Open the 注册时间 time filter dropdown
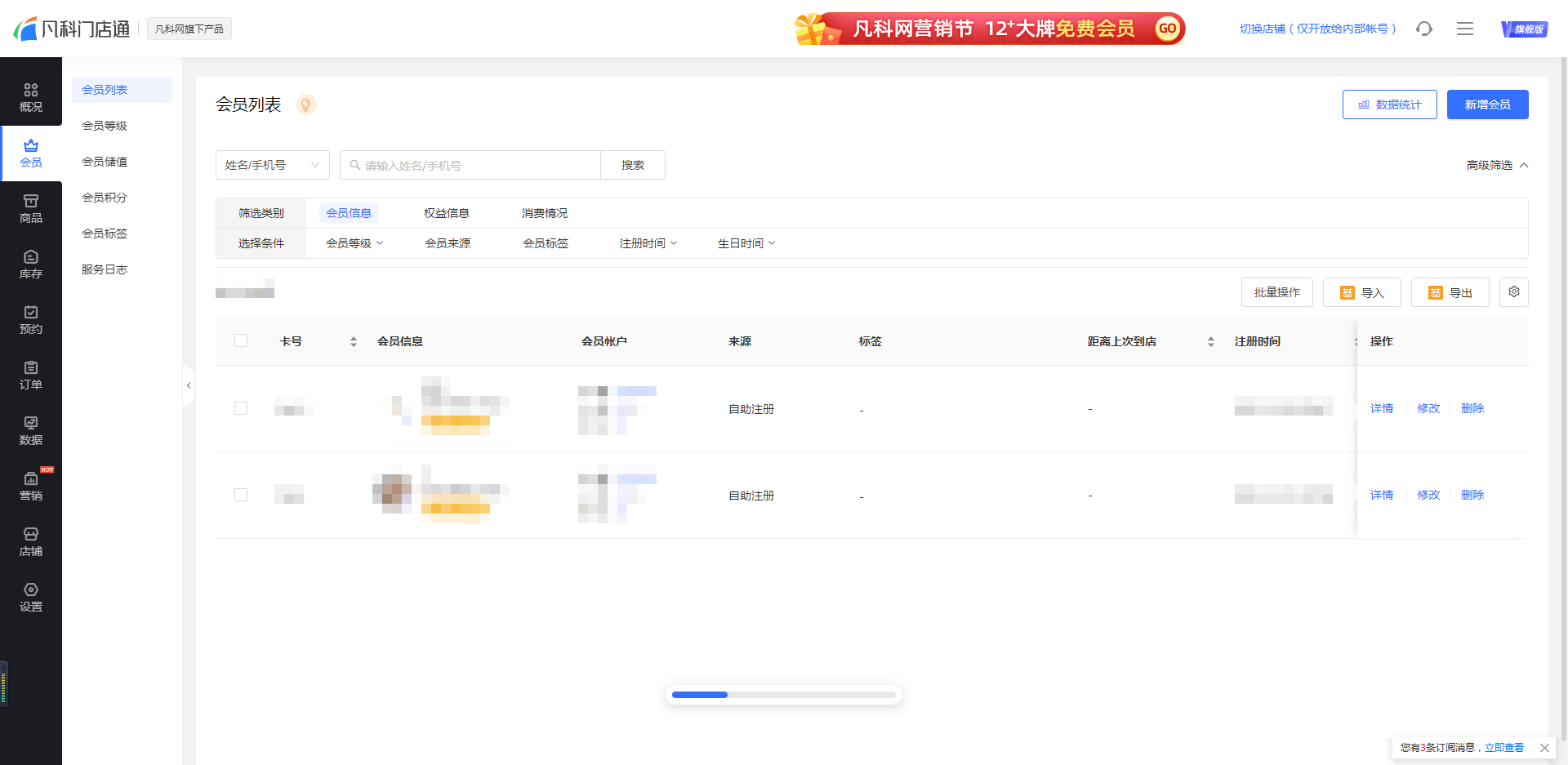 648,242
